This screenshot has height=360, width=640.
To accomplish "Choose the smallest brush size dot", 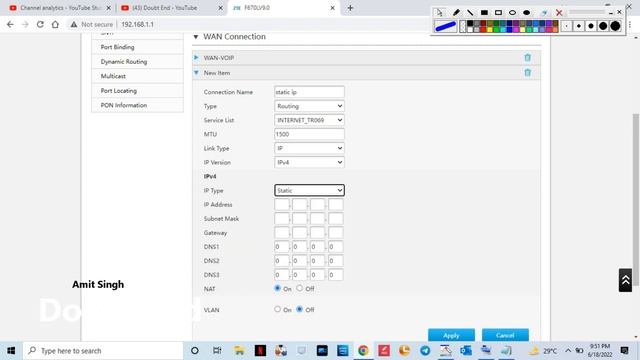I will coord(567,26).
